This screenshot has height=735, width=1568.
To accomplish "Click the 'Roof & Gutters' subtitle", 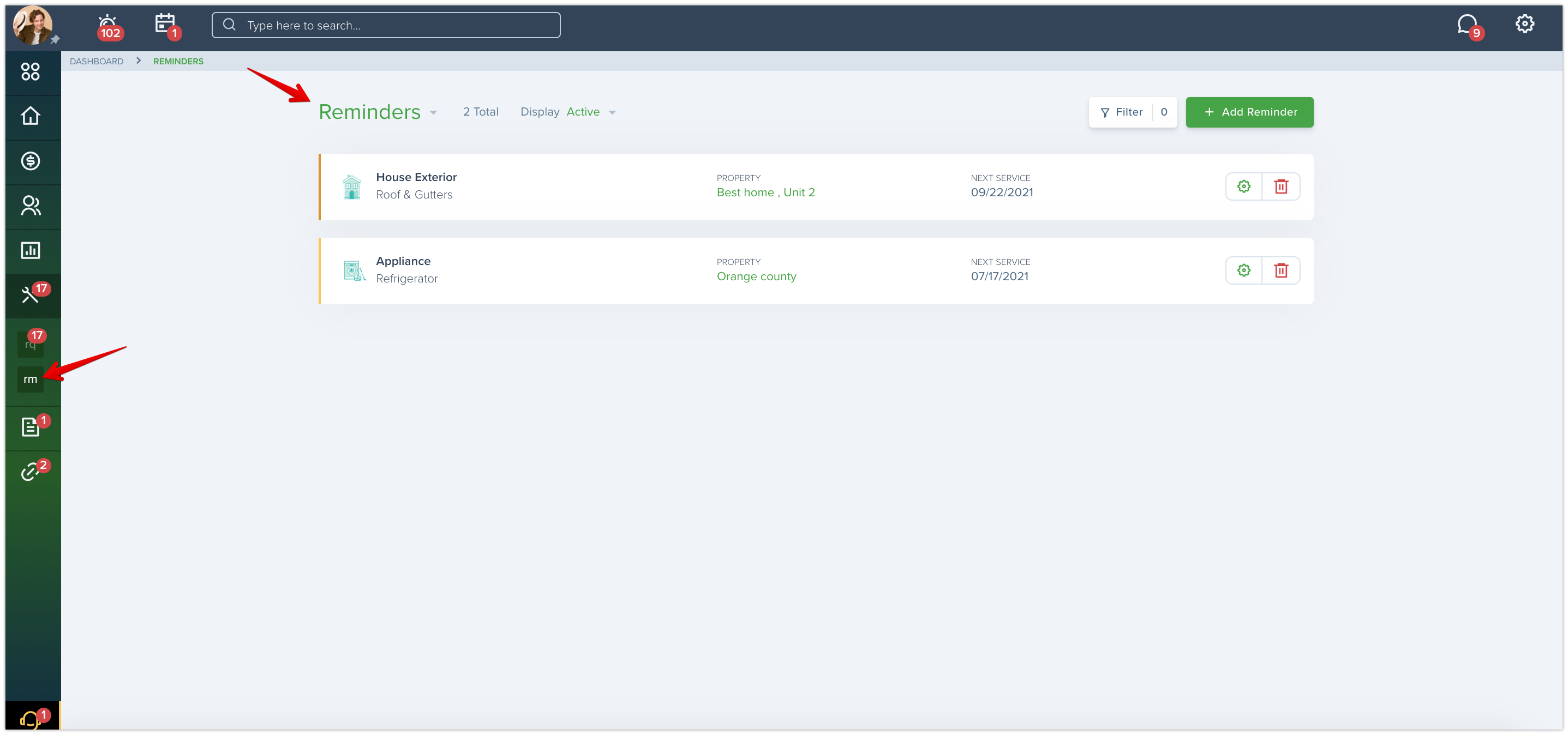I will [414, 195].
